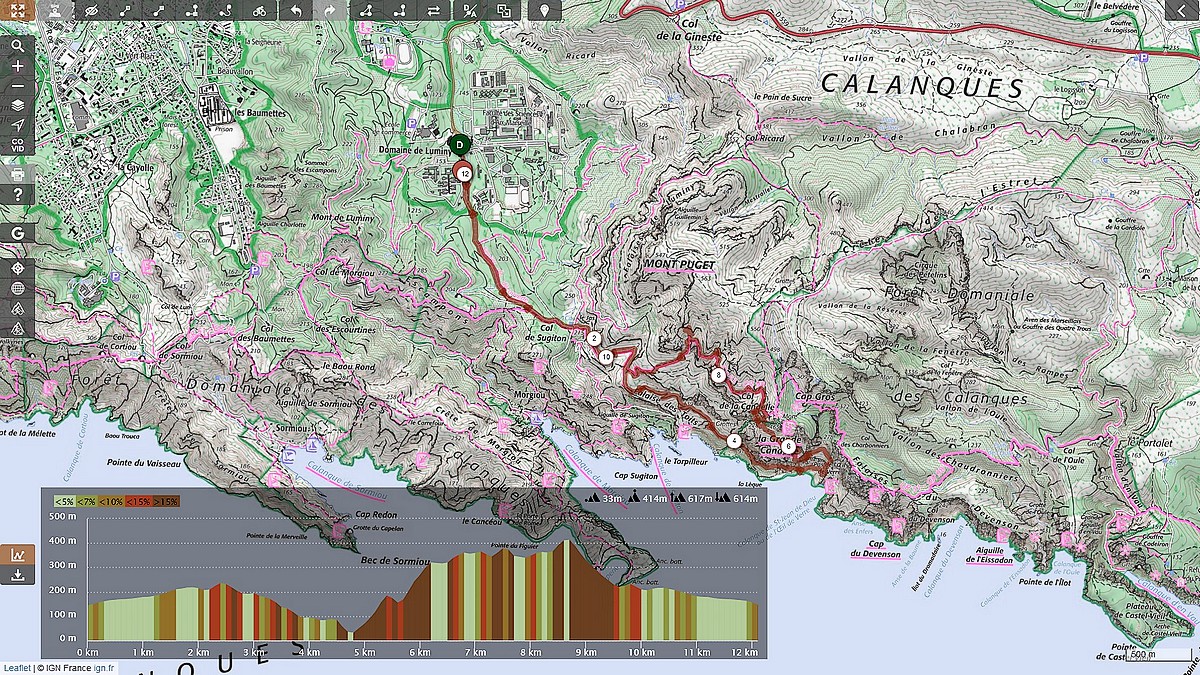Toggle track visibility with the crossed-eye icon
This screenshot has width=1200, height=675.
click(92, 11)
